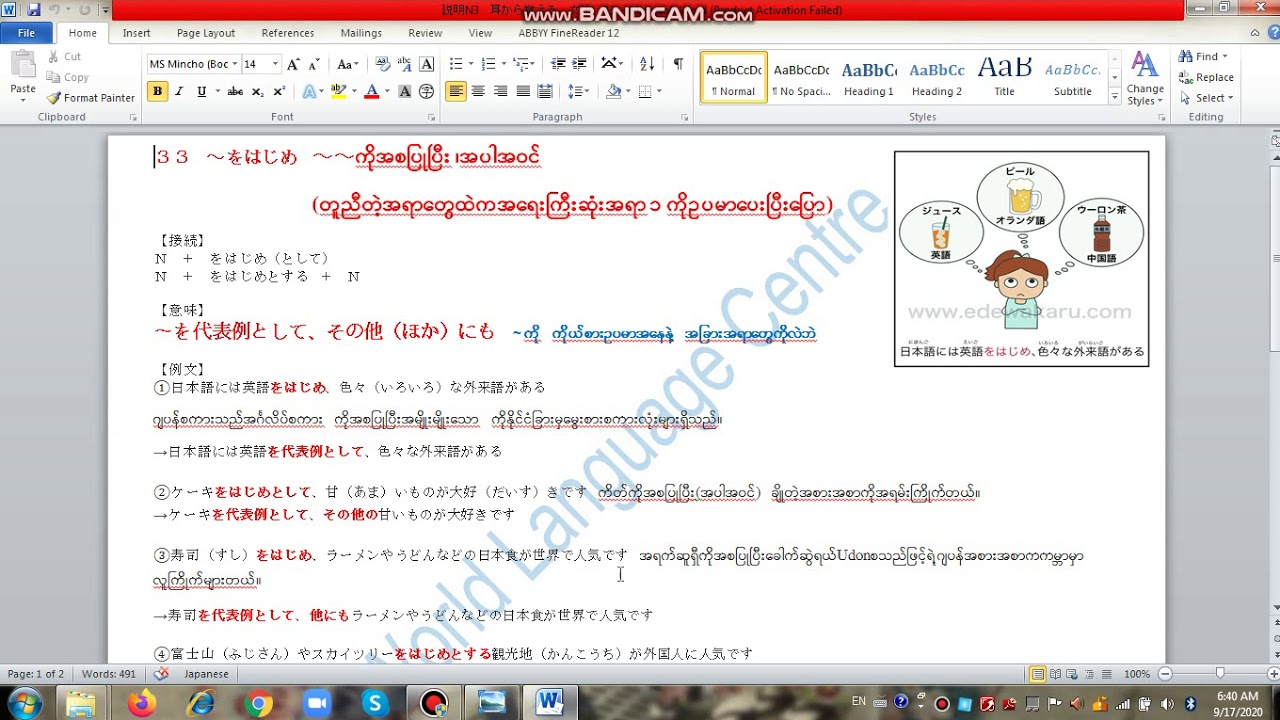
Task: Click Decrease Indent icon
Action: (558, 64)
